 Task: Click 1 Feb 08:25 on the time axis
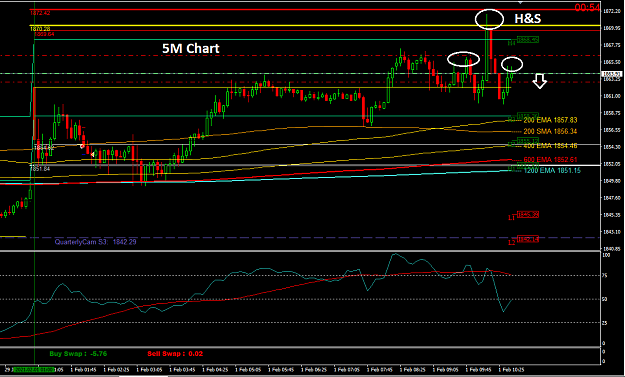point(413,369)
